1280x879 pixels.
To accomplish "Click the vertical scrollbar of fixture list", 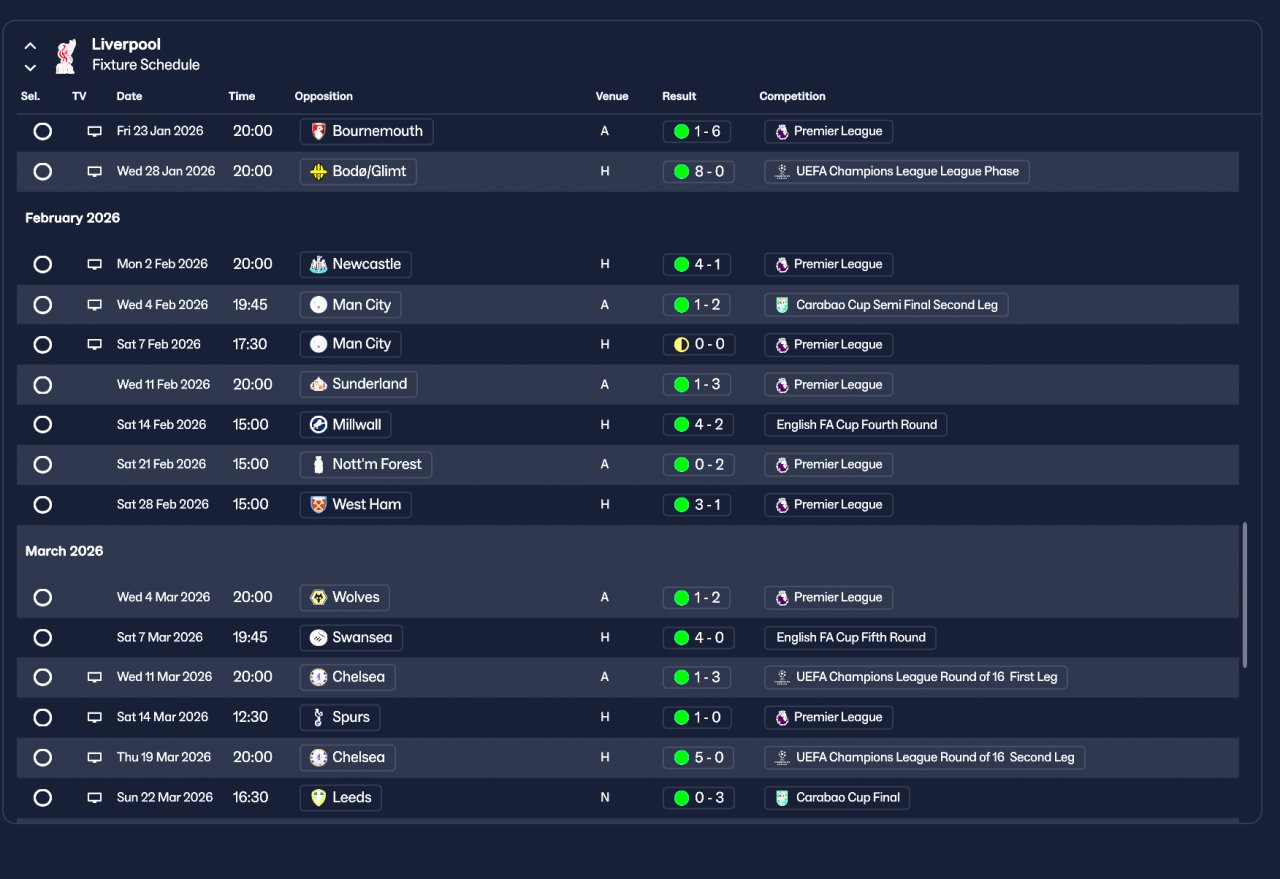I will (x=1245, y=594).
